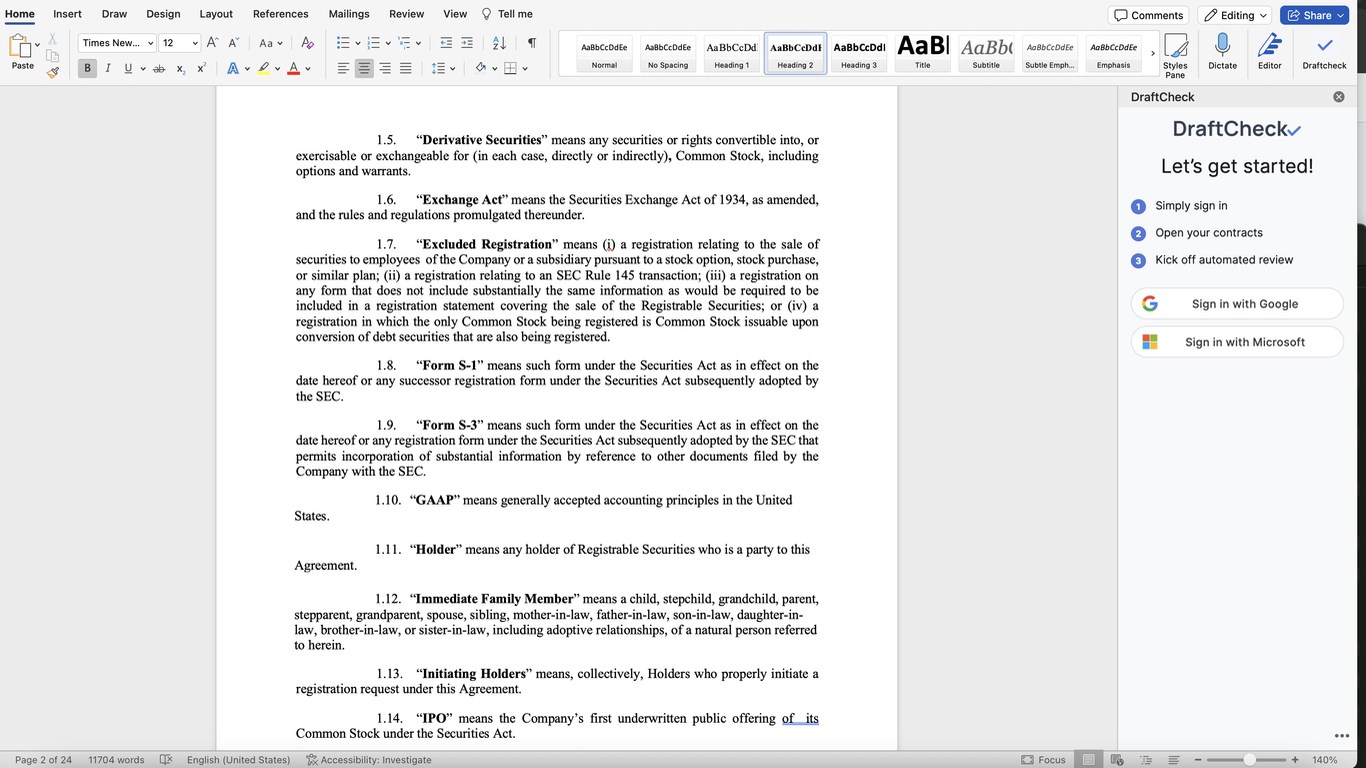The height and width of the screenshot is (768, 1366).
Task: Expand the multilevel list dropdown
Action: tap(418, 43)
